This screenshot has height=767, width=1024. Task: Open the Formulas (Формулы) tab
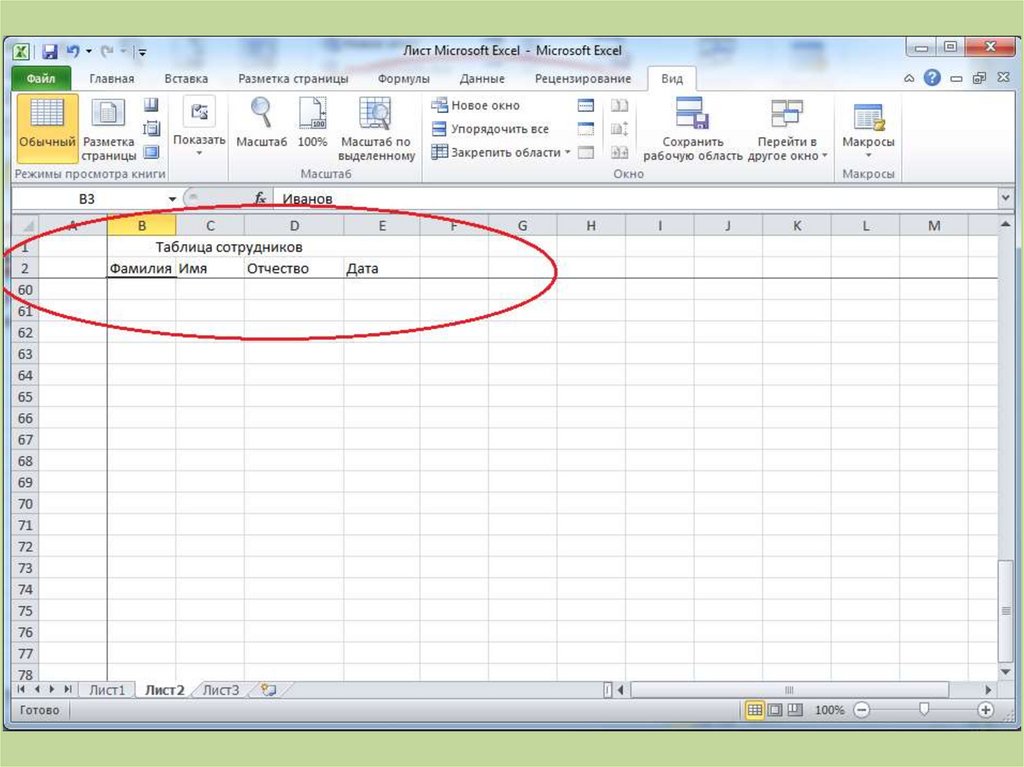tap(404, 78)
